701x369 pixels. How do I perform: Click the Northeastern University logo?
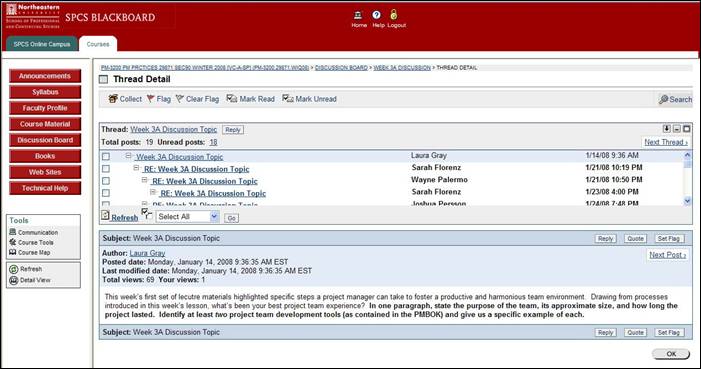tap(33, 17)
